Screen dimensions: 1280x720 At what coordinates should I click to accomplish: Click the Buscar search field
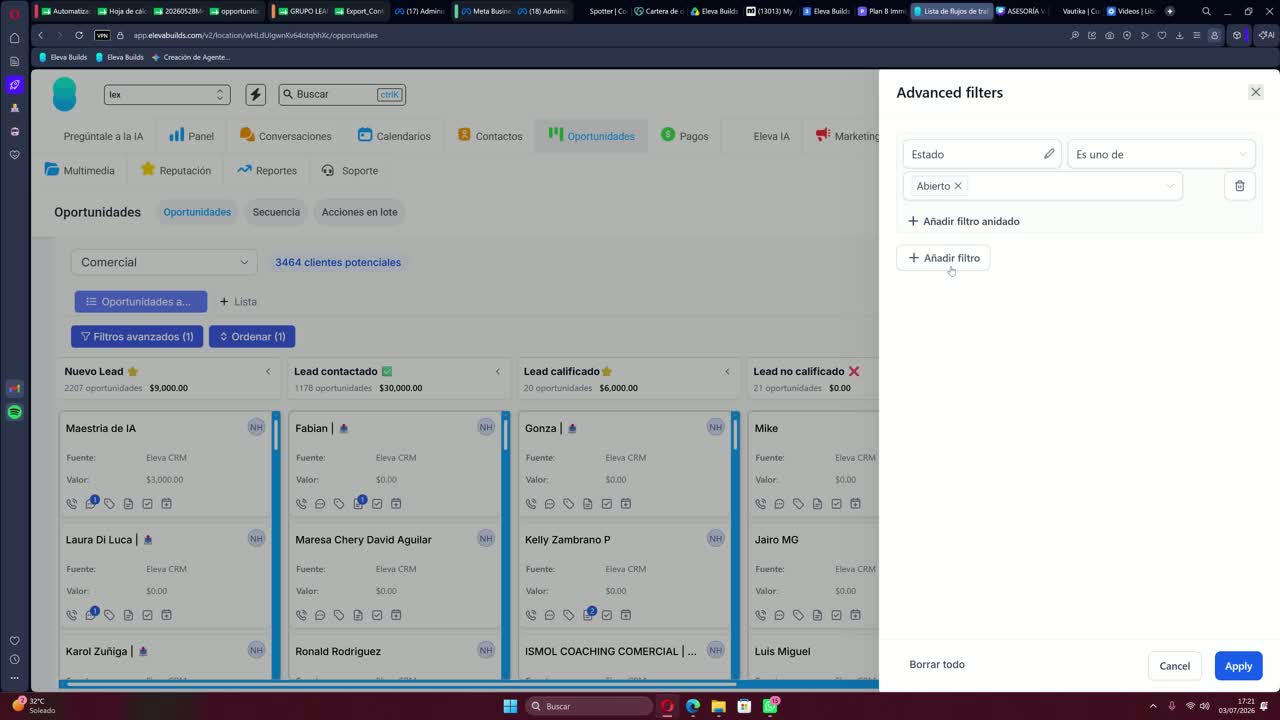(342, 94)
